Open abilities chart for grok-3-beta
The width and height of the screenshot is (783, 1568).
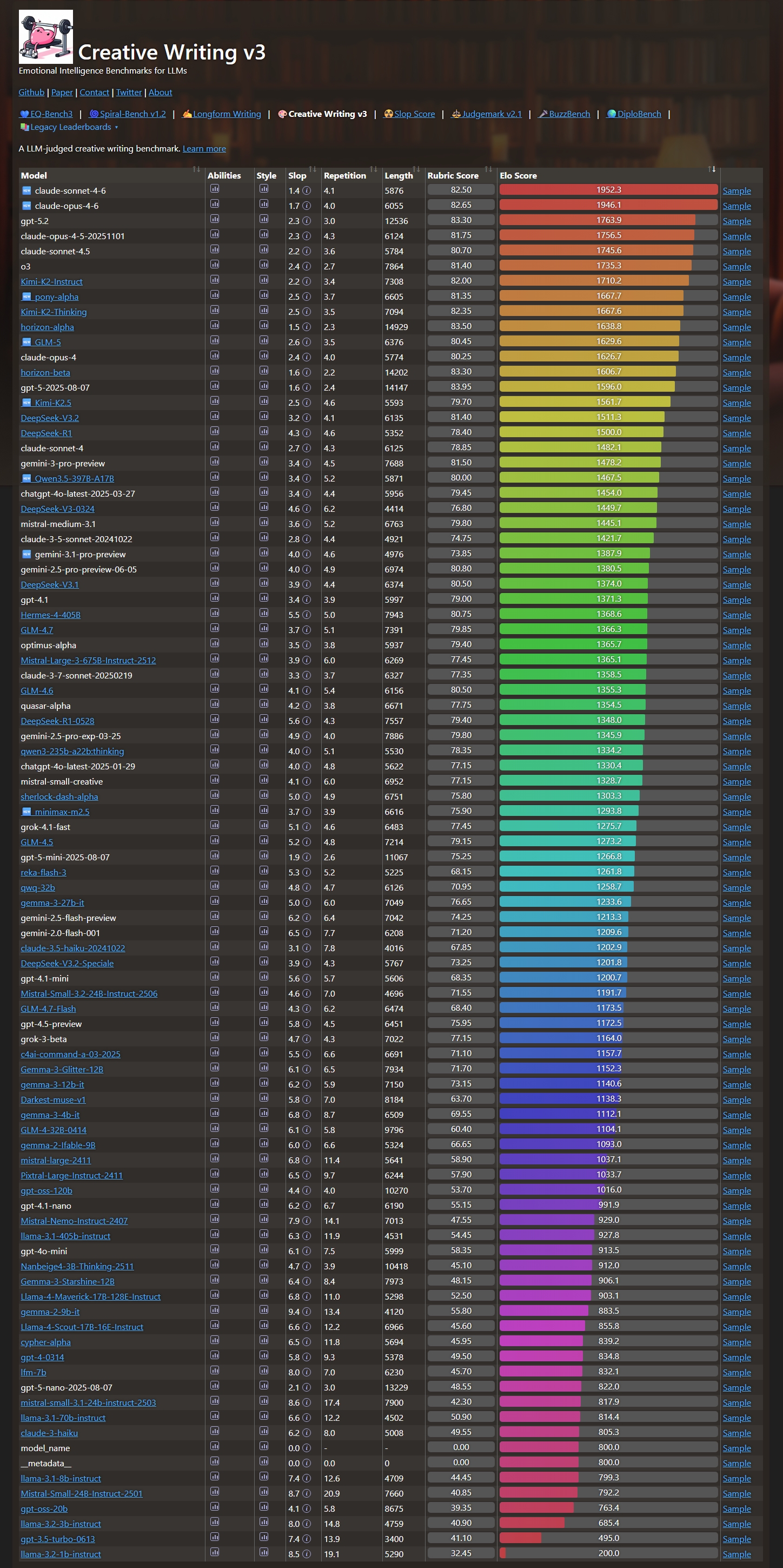tap(215, 1038)
